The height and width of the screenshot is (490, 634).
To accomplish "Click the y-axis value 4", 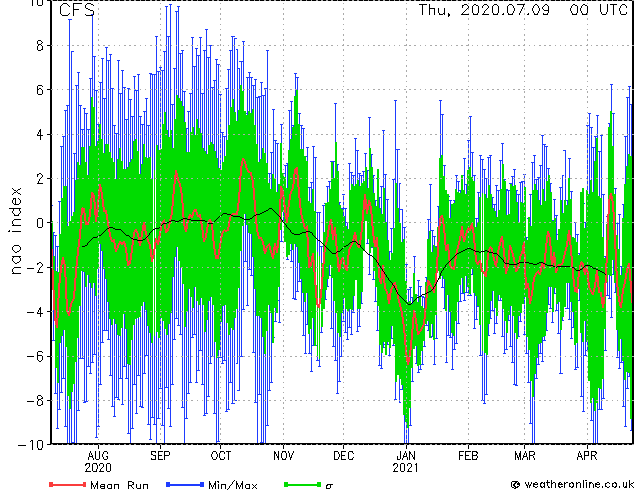I will point(40,134).
